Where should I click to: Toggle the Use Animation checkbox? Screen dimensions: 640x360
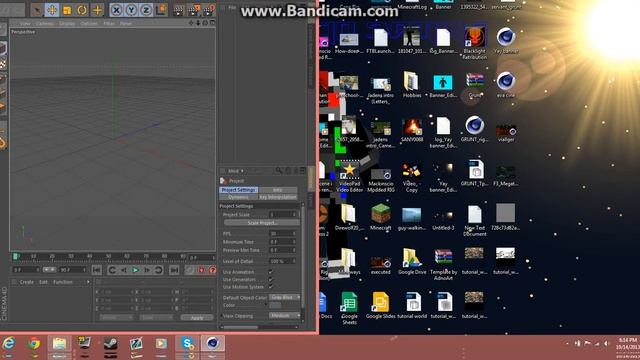270,272
